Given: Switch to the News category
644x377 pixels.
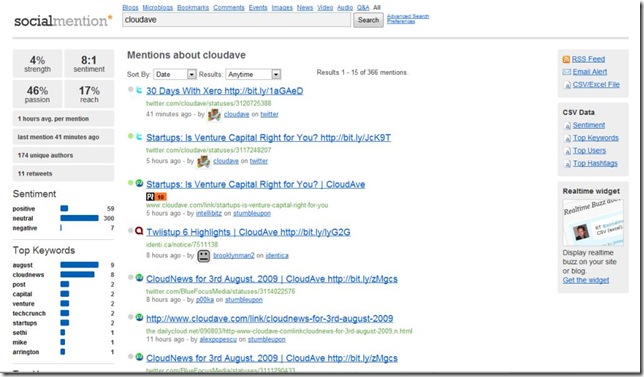Looking at the screenshot, I should point(305,7).
